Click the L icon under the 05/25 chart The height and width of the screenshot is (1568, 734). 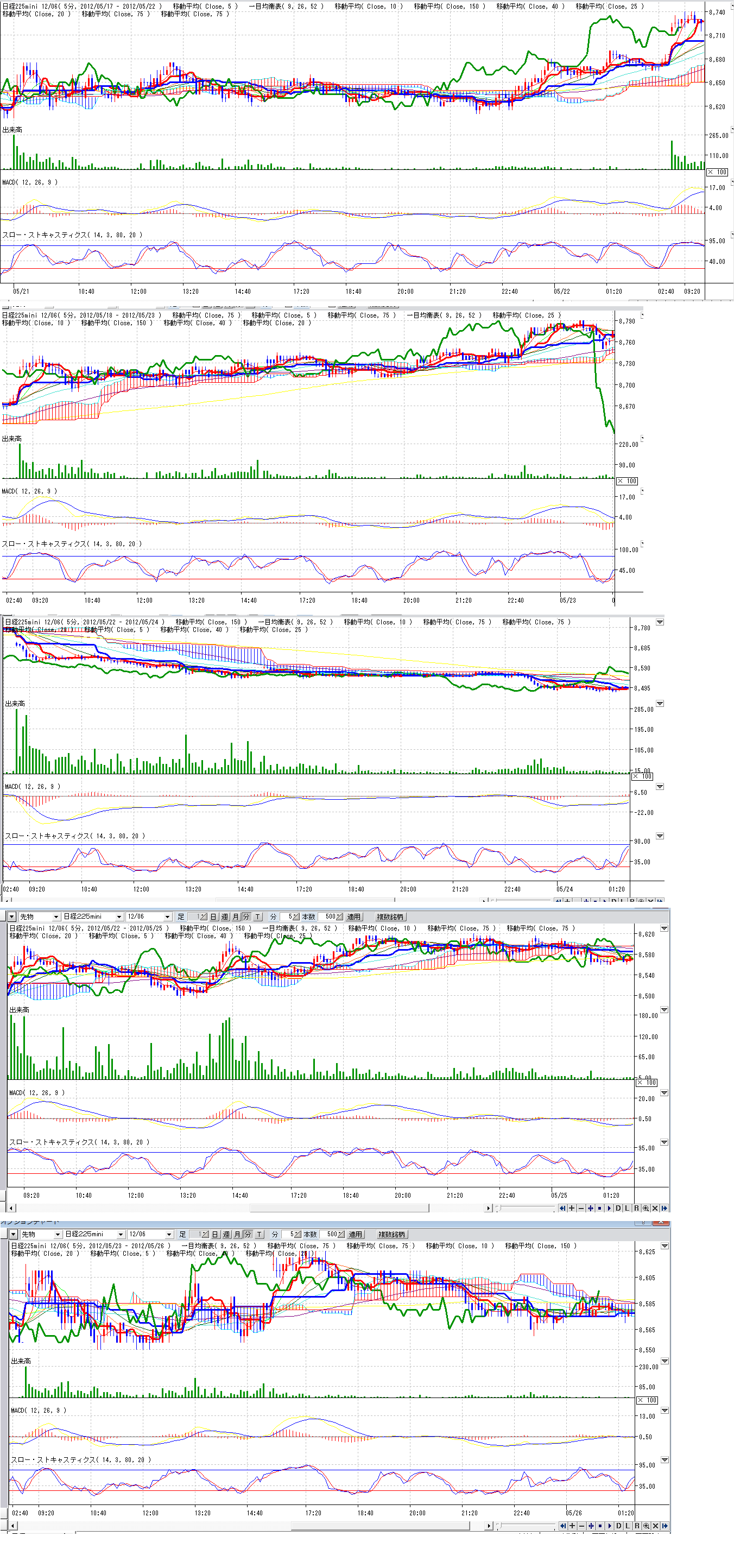tap(628, 1208)
